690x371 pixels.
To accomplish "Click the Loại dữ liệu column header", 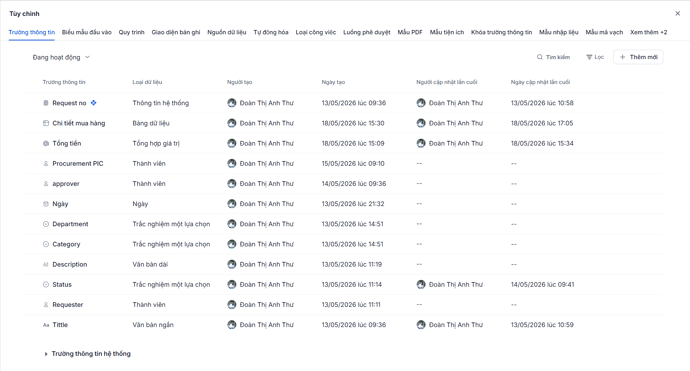I will 147,82.
